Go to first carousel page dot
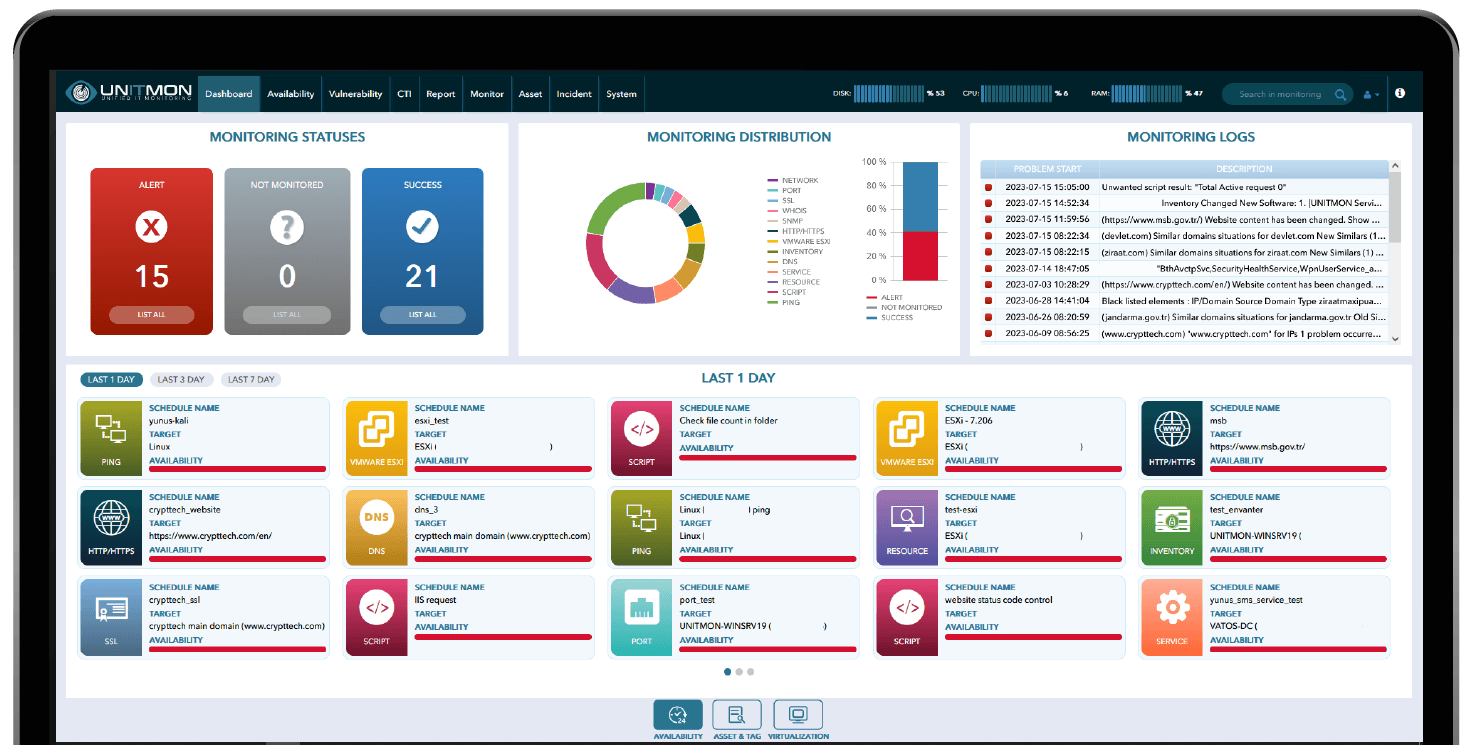Screen dimensions: 1475x745 tap(727, 672)
